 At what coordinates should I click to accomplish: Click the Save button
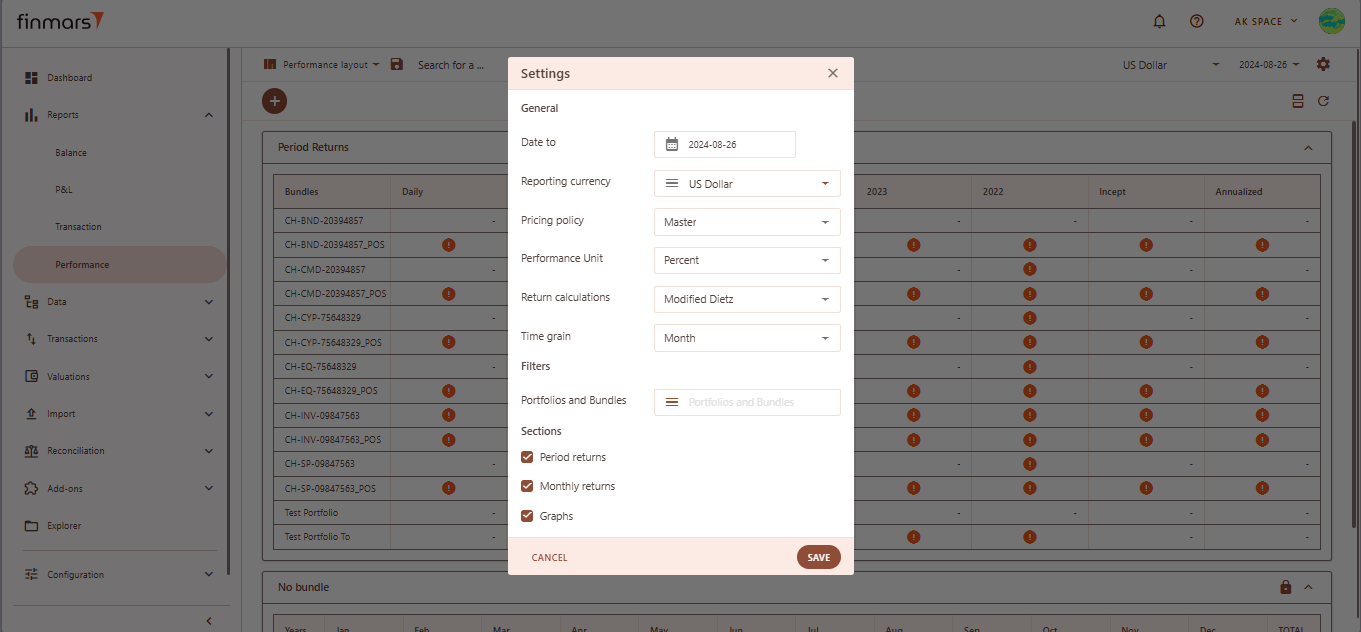[818, 558]
